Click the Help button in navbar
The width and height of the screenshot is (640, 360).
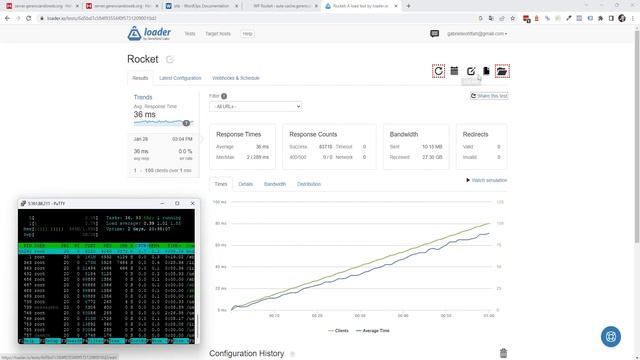pyautogui.click(x=247, y=34)
